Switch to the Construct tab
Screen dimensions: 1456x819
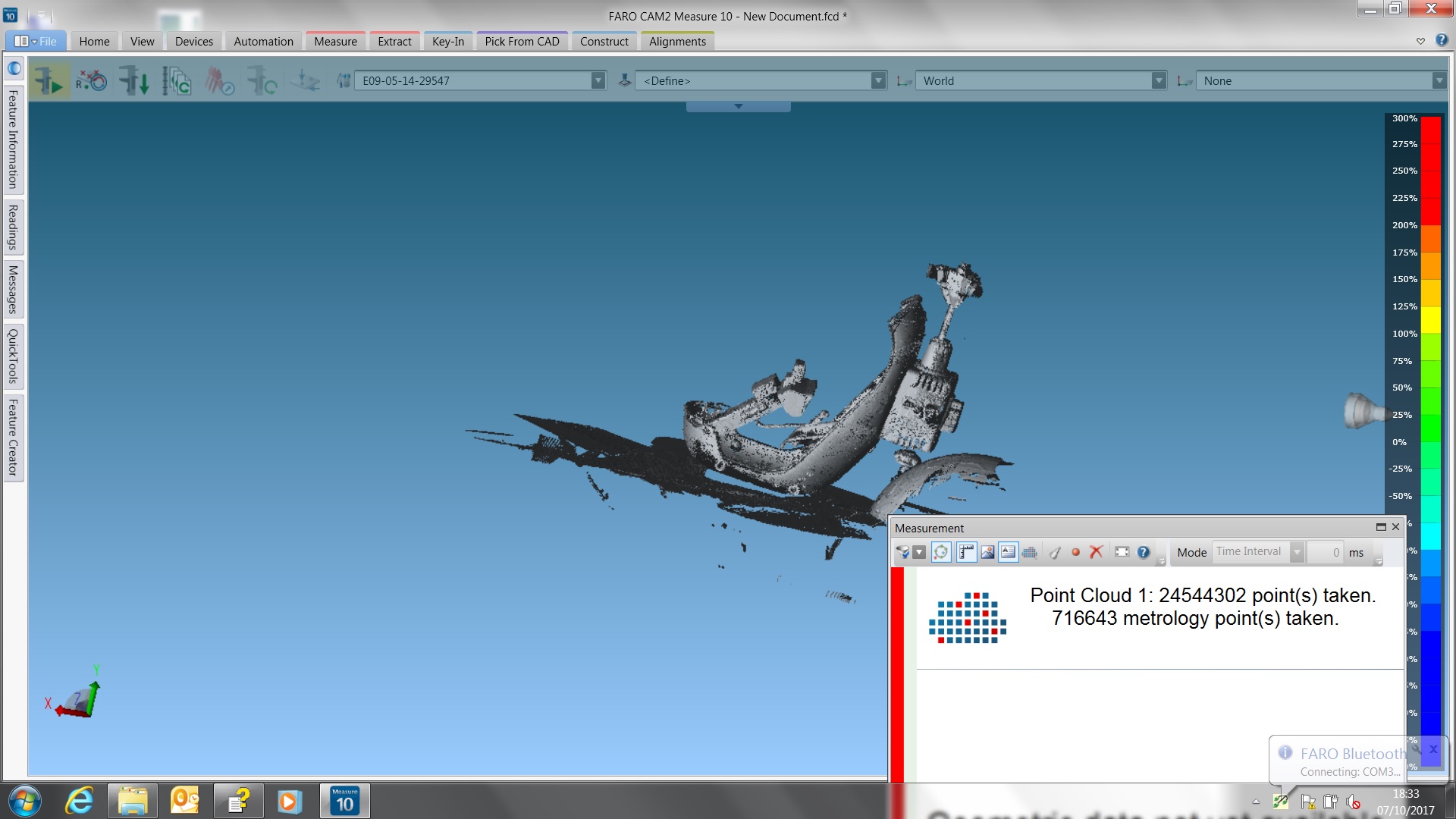click(x=604, y=41)
